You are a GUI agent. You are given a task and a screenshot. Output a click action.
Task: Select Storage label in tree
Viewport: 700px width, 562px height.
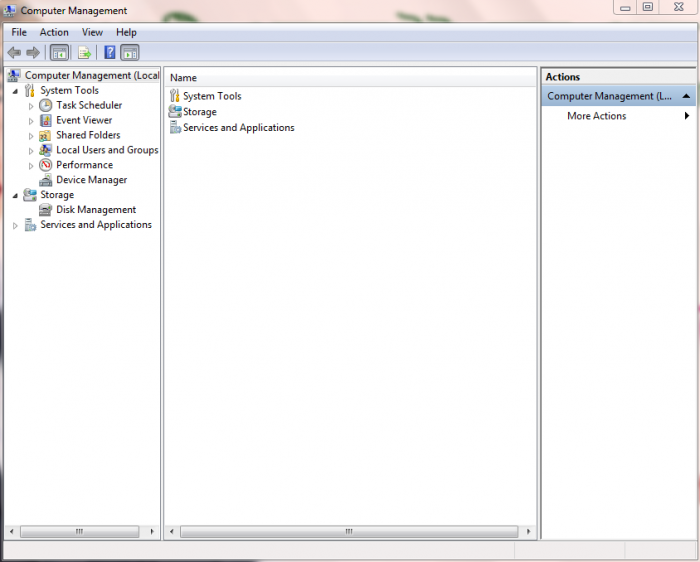(57, 195)
